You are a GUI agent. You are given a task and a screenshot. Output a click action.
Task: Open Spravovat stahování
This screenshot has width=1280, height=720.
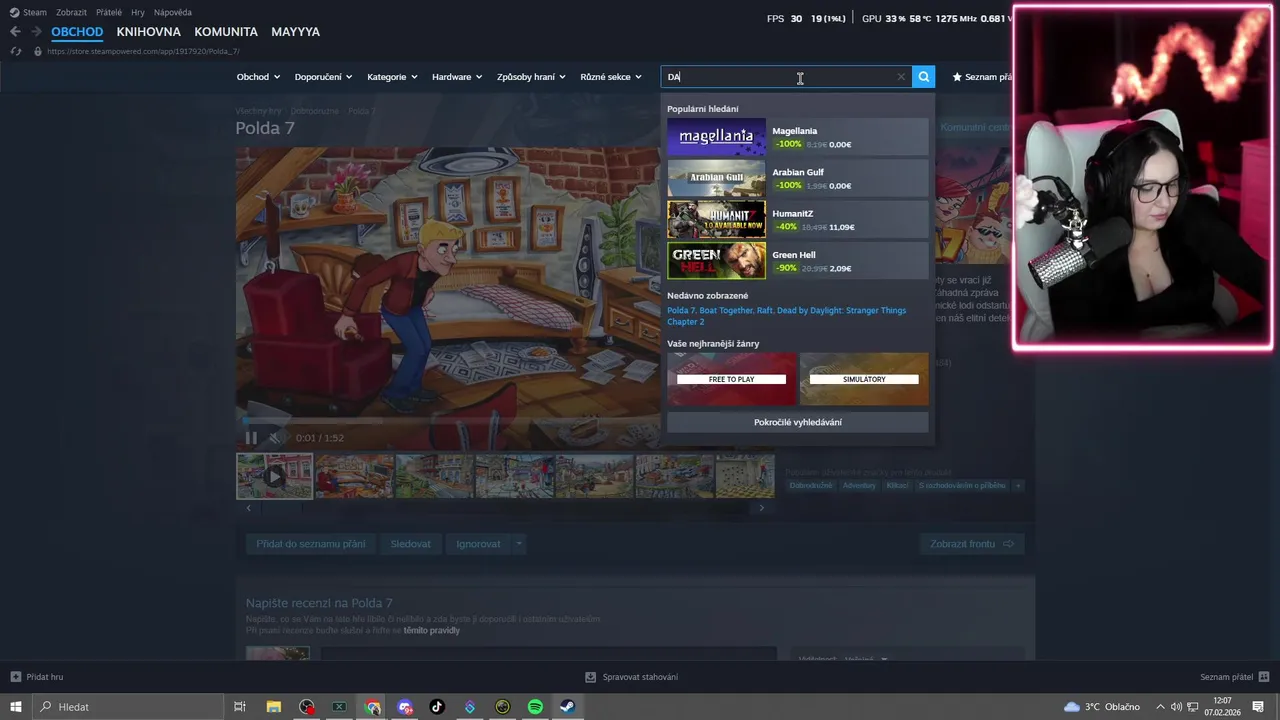[631, 677]
